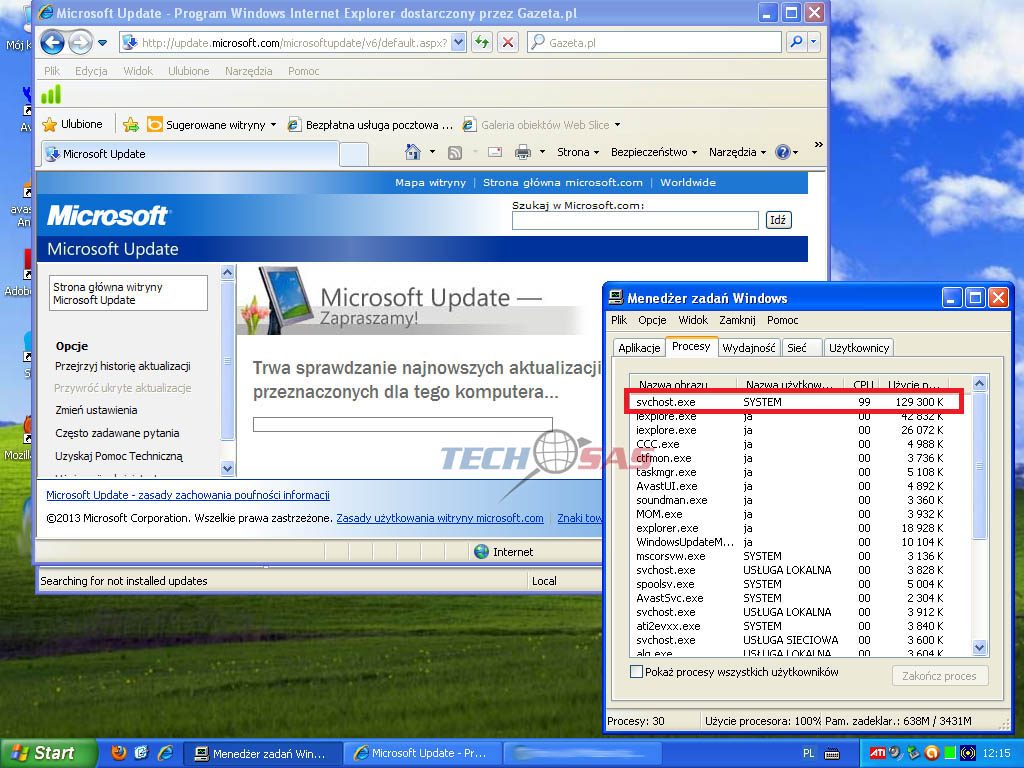Click the update check progress bar
This screenshot has width=1024, height=768.
tap(403, 424)
